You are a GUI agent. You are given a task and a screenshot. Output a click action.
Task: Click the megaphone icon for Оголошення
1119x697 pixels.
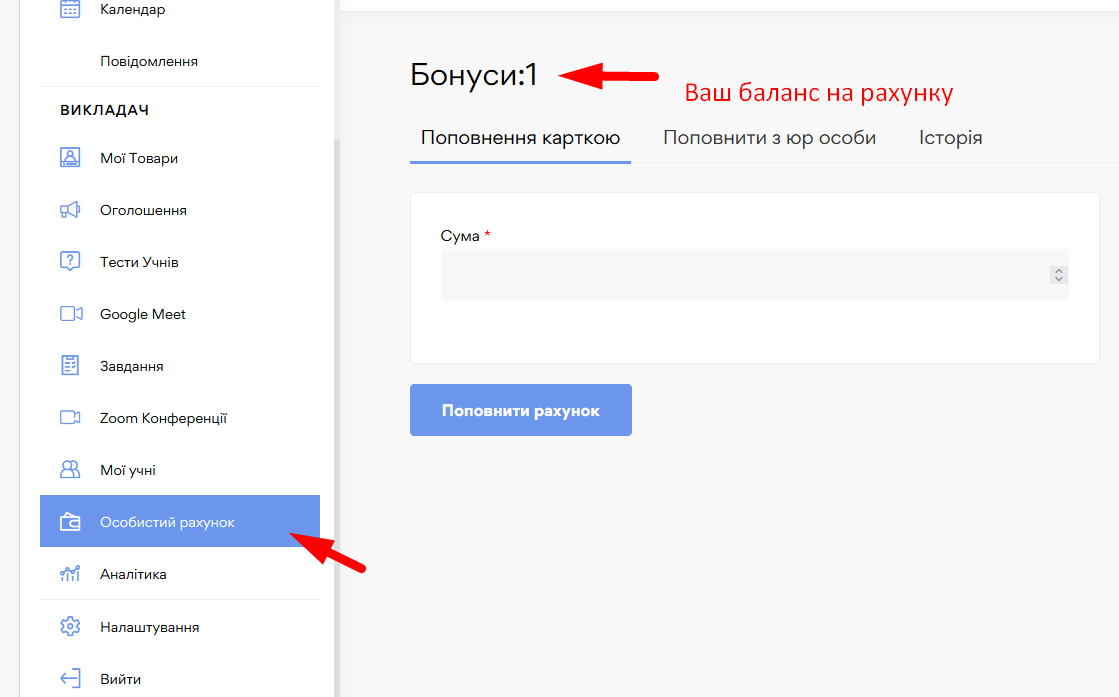pos(70,210)
